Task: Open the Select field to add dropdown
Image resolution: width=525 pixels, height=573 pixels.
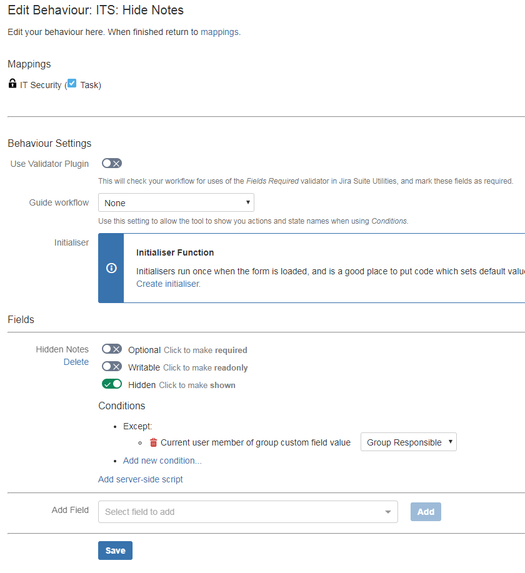Action: pos(248,512)
